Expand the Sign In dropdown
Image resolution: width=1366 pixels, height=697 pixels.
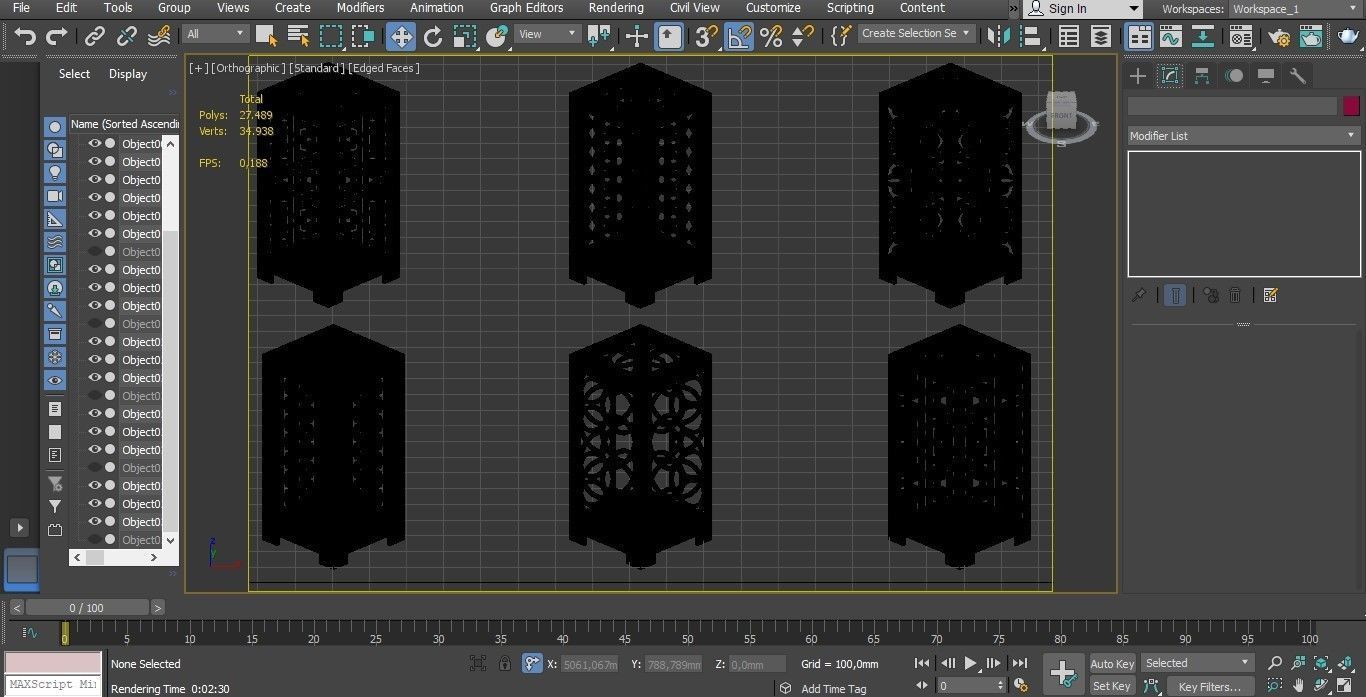tap(1134, 8)
